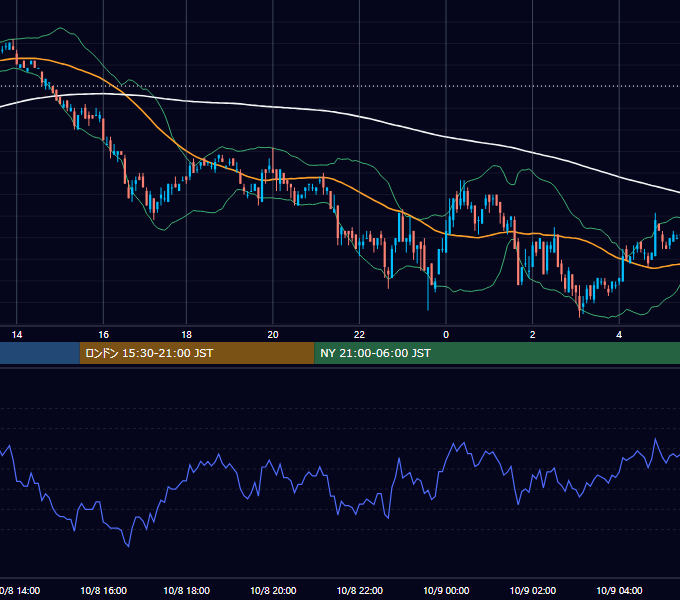Click the 14 hour axis label

[x=16, y=335]
